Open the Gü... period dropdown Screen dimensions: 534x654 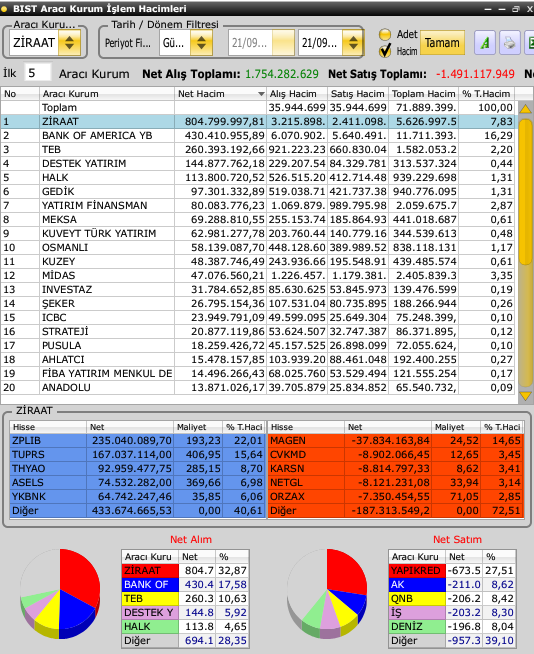[x=202, y=43]
